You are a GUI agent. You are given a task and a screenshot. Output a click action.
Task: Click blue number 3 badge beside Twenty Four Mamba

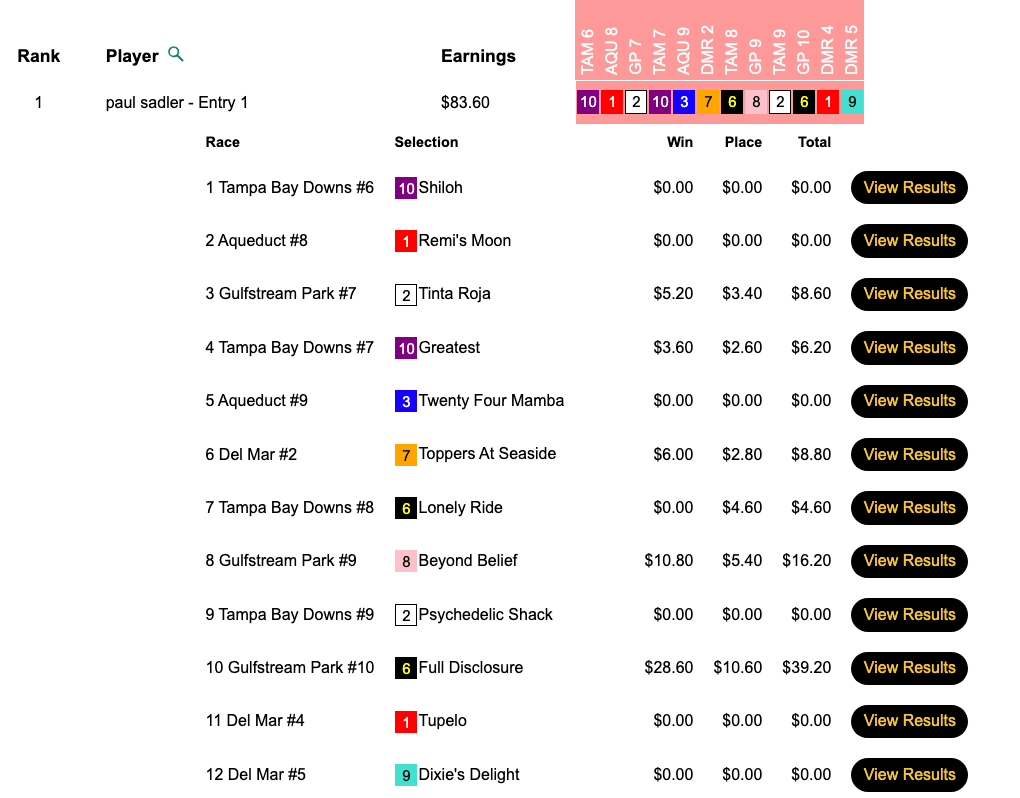click(x=406, y=401)
